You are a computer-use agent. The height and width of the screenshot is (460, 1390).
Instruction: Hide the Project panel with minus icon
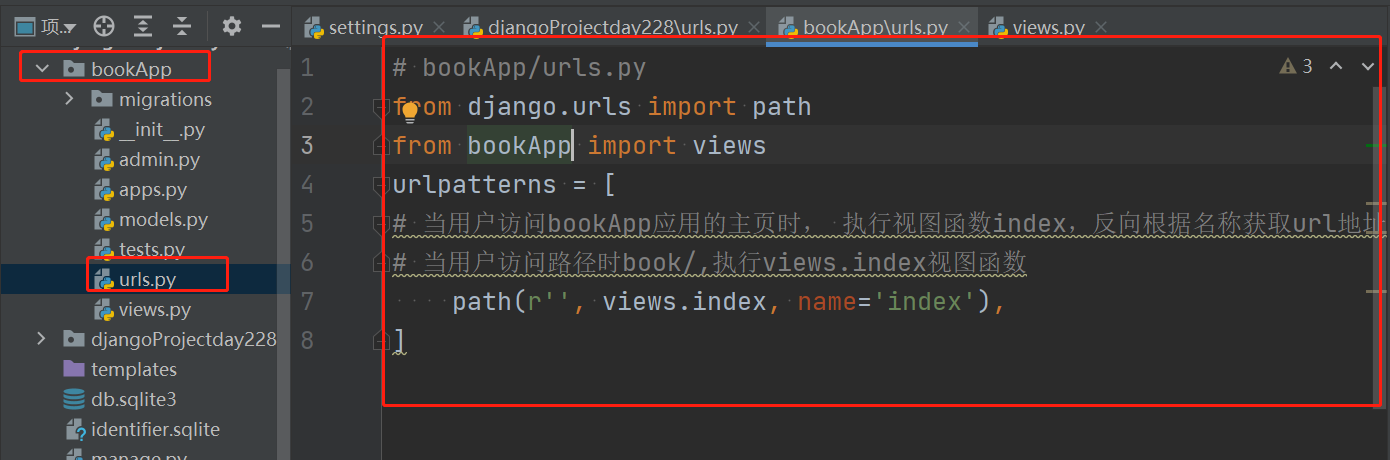270,26
